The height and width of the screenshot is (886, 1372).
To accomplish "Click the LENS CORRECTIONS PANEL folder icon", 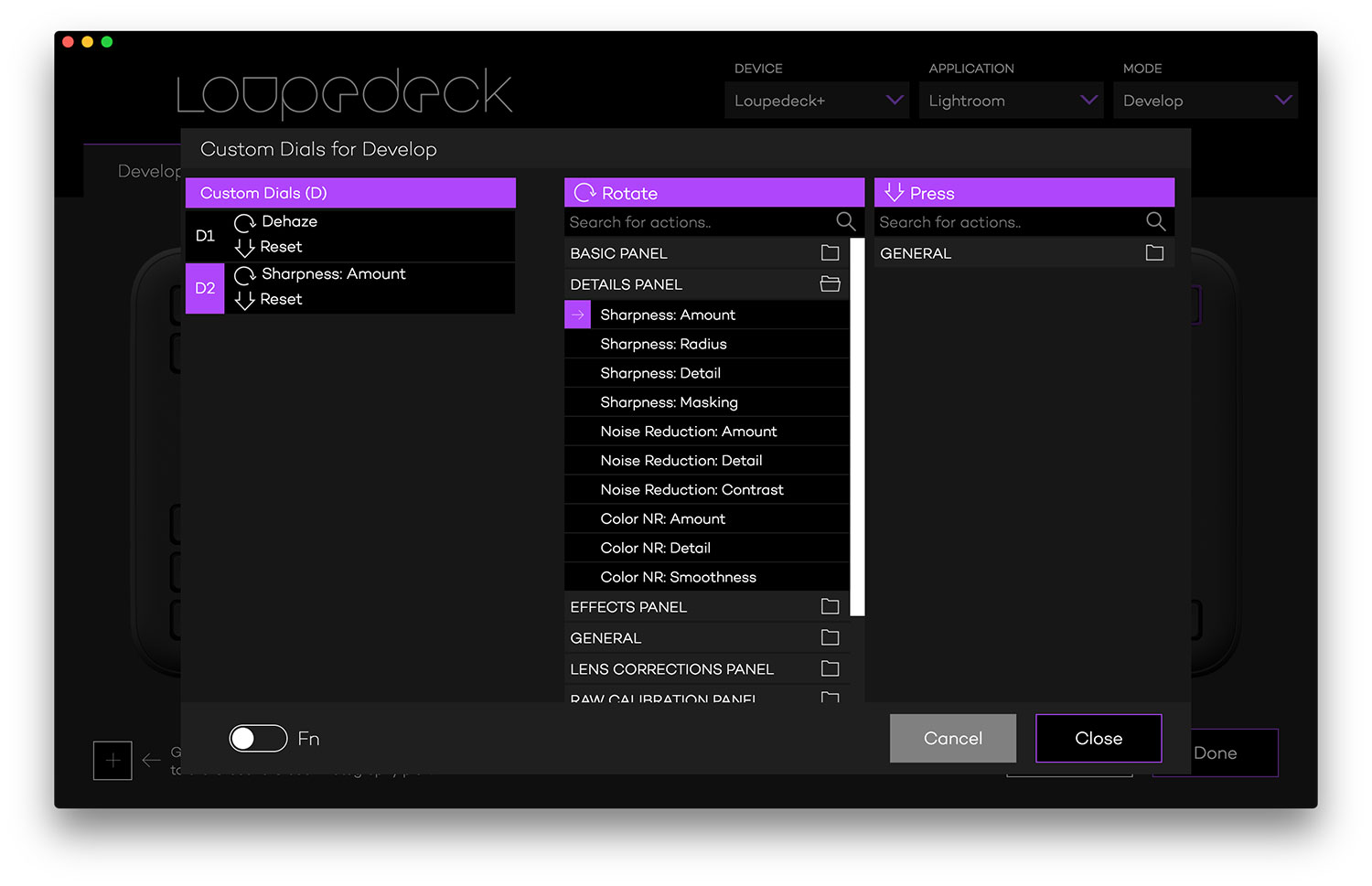I will [x=831, y=668].
